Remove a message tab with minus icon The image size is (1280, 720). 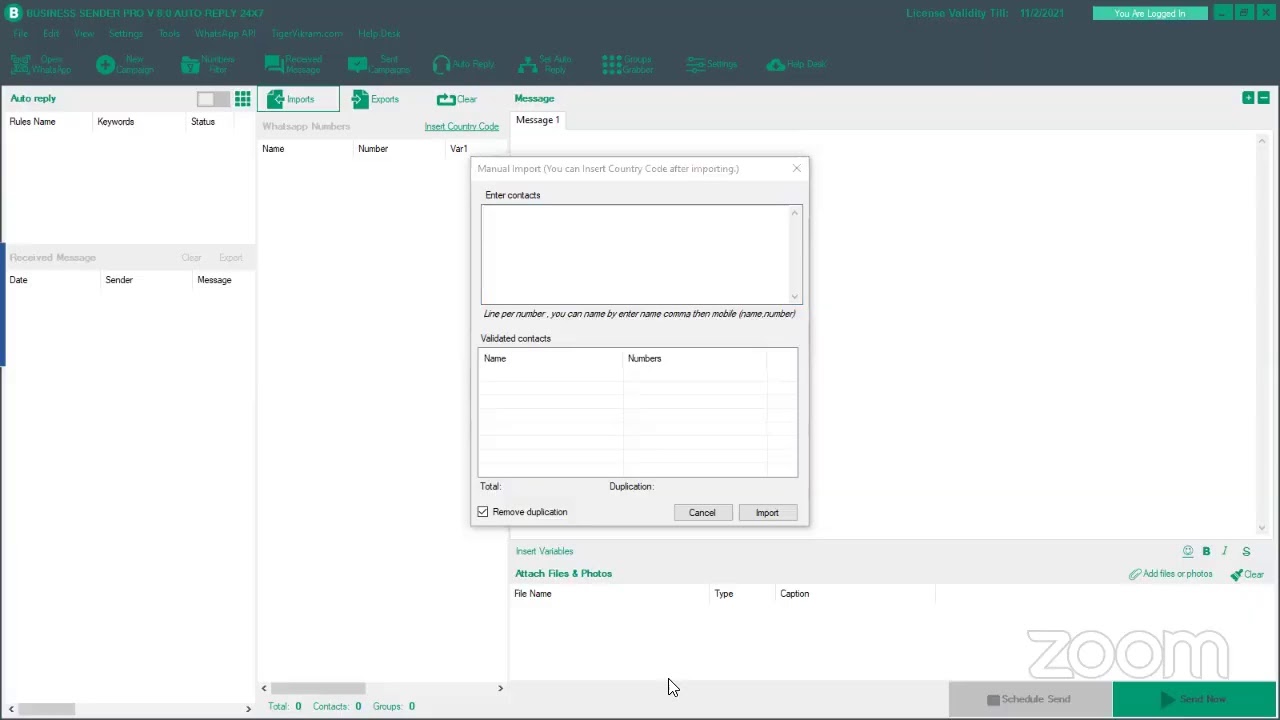1264,98
